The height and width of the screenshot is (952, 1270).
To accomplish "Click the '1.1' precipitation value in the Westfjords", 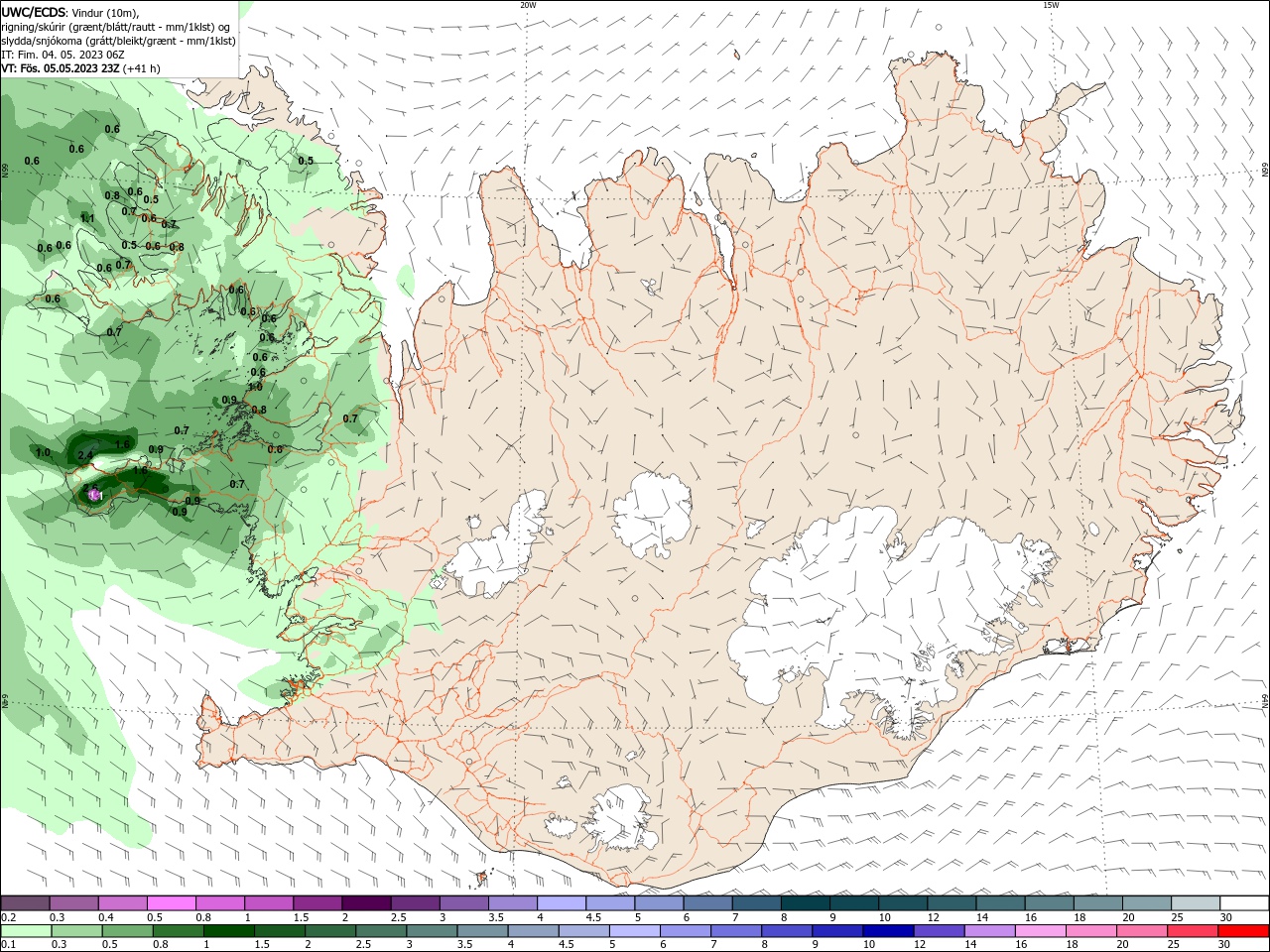I will tap(87, 219).
